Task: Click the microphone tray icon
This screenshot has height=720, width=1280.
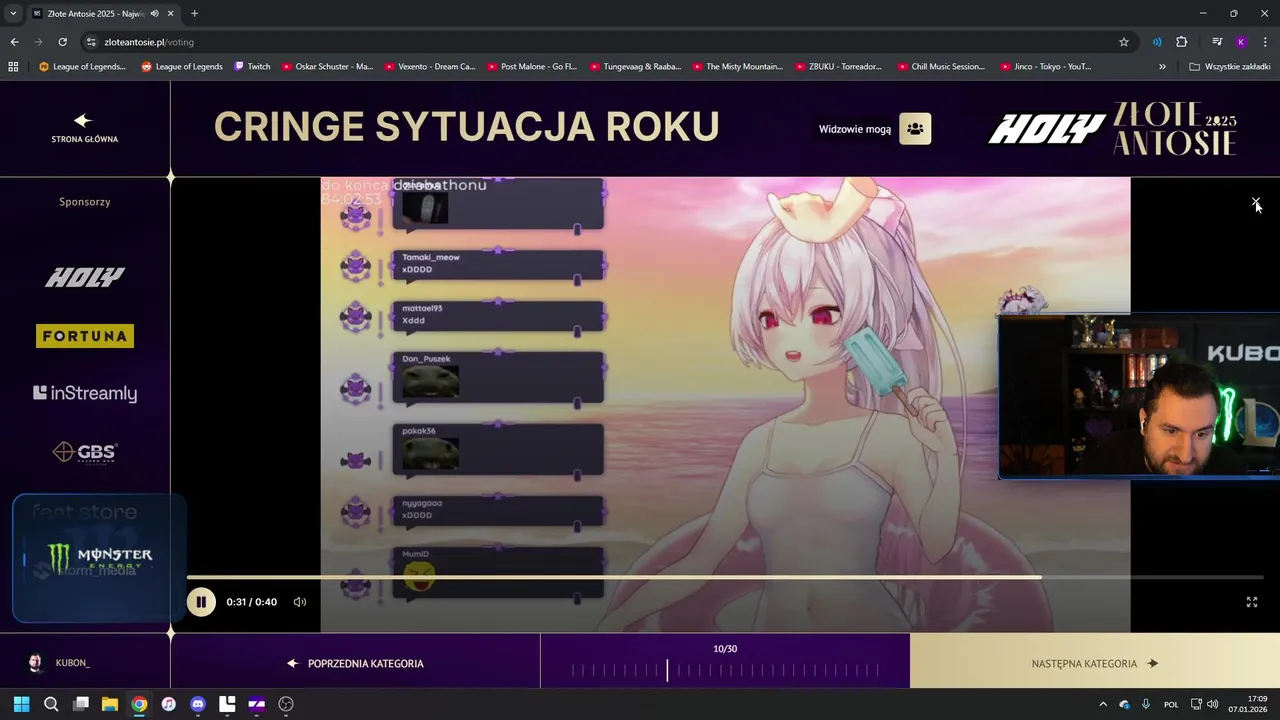Action: pyautogui.click(x=1146, y=704)
